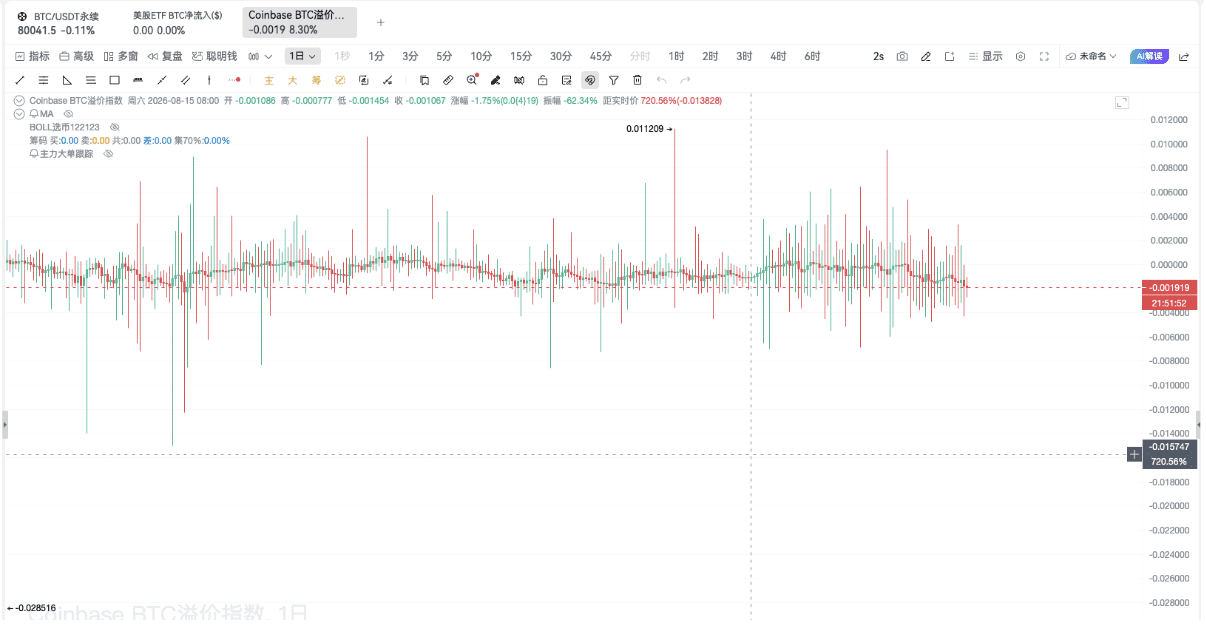Select the vertical line drawing tool

pos(209,80)
